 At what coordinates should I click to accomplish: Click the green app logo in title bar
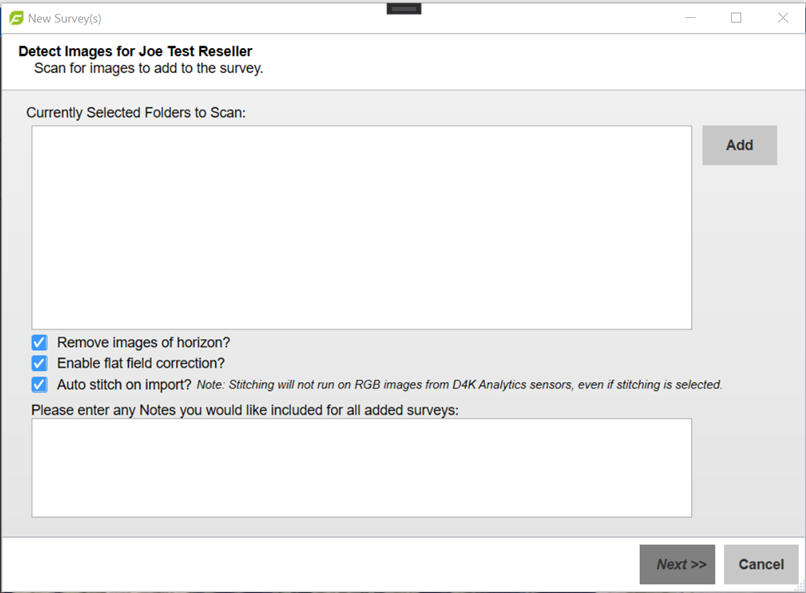point(16,18)
